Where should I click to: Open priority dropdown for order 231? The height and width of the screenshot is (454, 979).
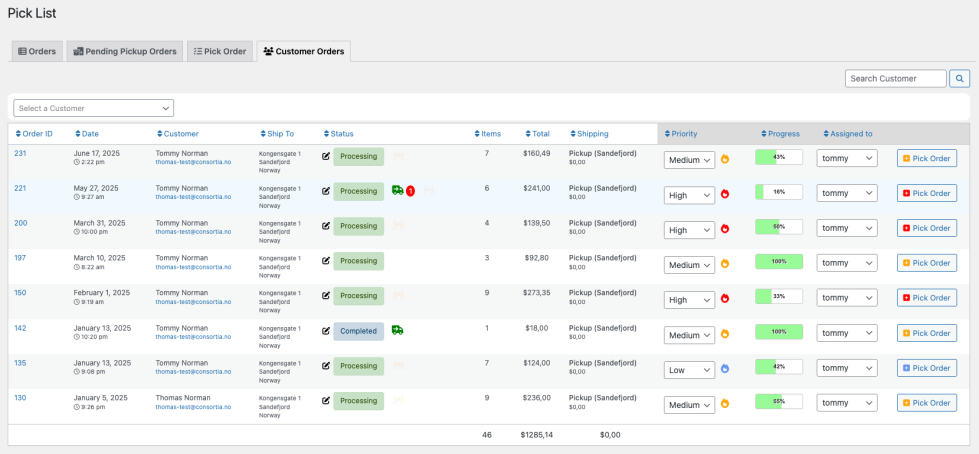689,159
